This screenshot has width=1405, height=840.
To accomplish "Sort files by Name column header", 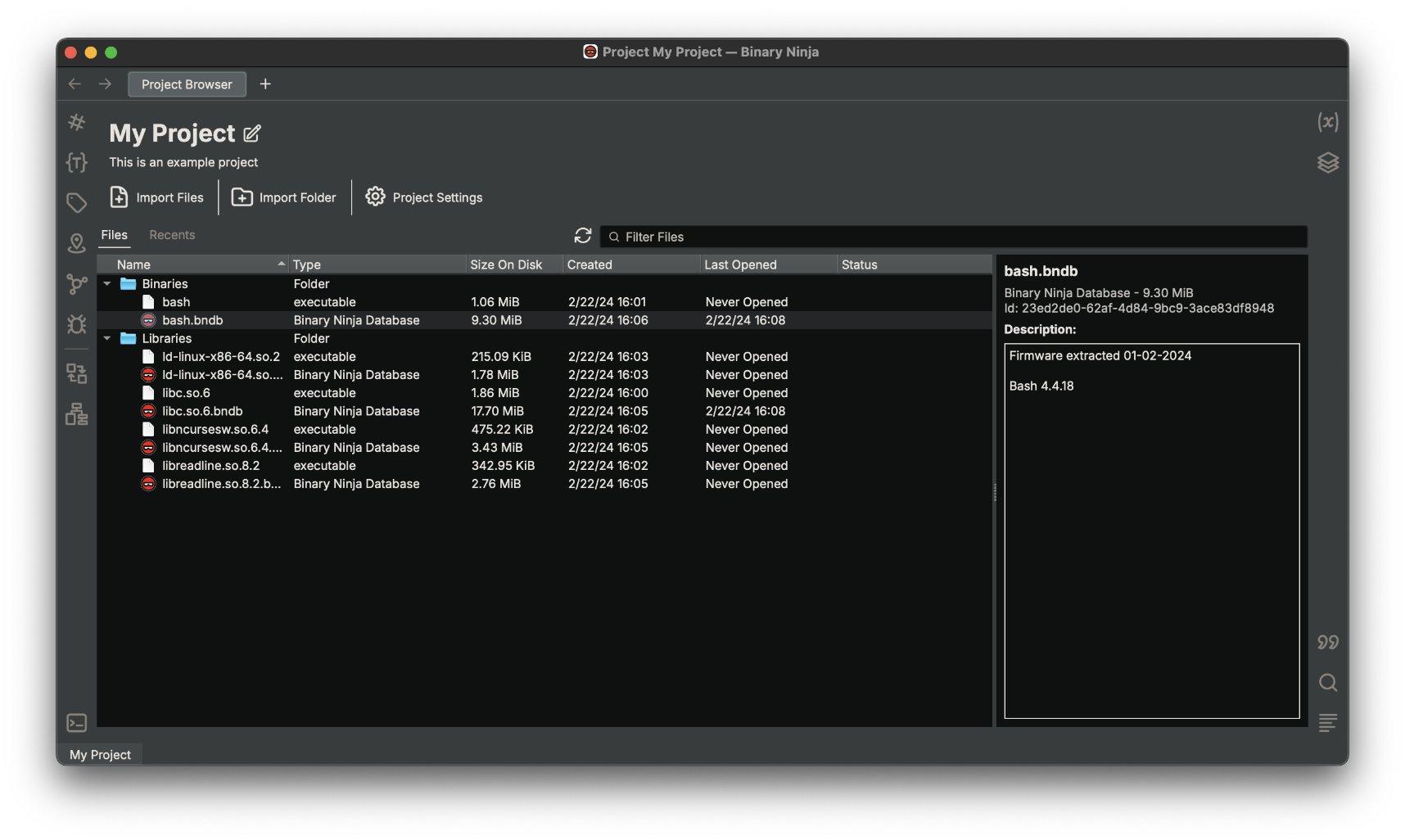I will 192,264.
